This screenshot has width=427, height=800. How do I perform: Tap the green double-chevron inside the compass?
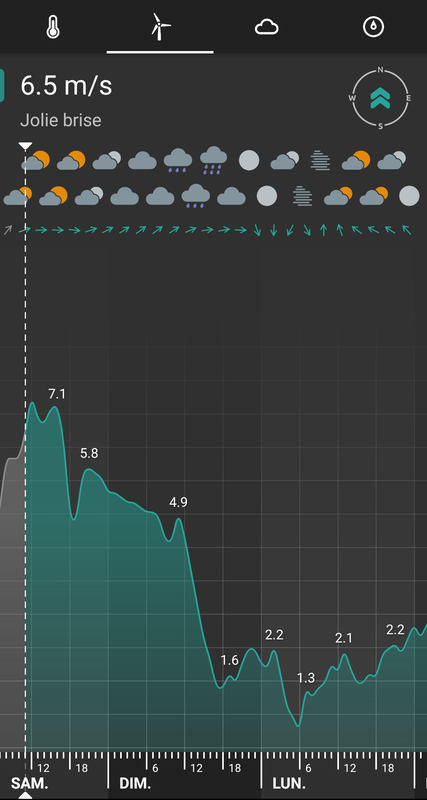[x=381, y=97]
